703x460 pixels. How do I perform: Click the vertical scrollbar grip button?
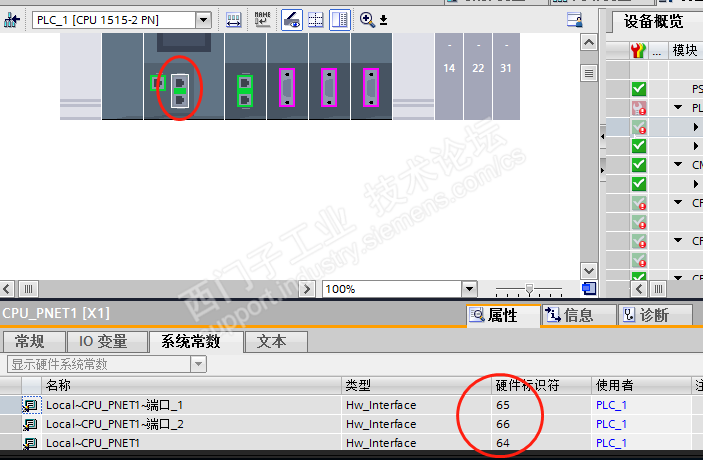coord(589,73)
